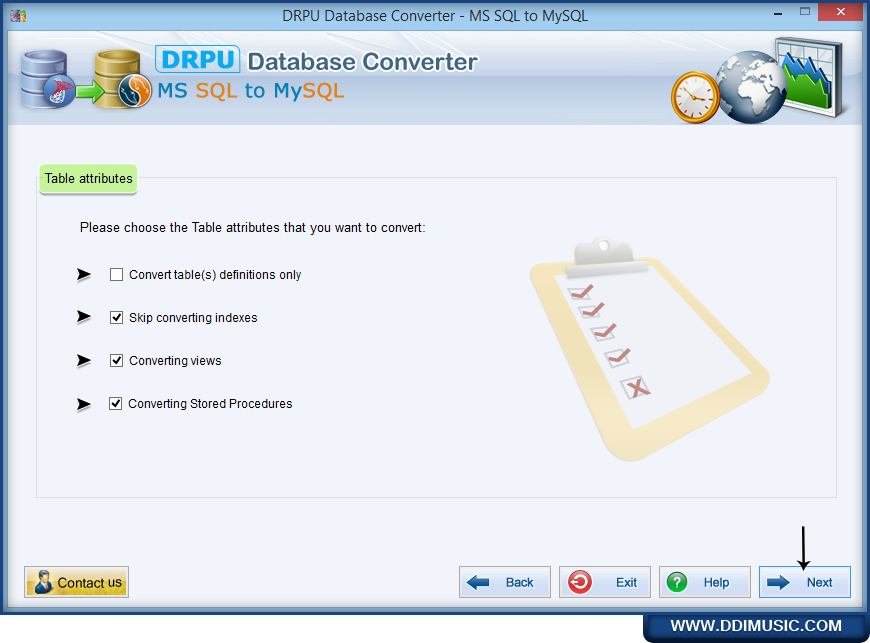Close the DRPU converter window
Screen dimensions: 870x643
pyautogui.click(x=841, y=11)
